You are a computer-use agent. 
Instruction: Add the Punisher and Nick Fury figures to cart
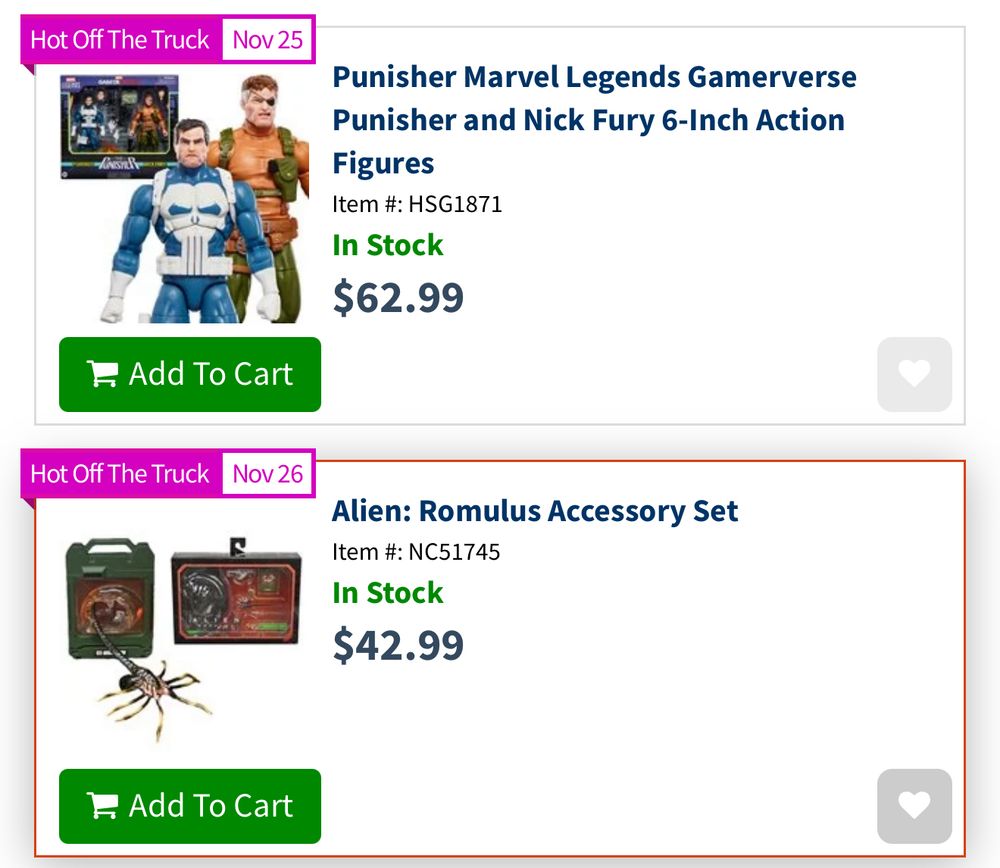[190, 374]
